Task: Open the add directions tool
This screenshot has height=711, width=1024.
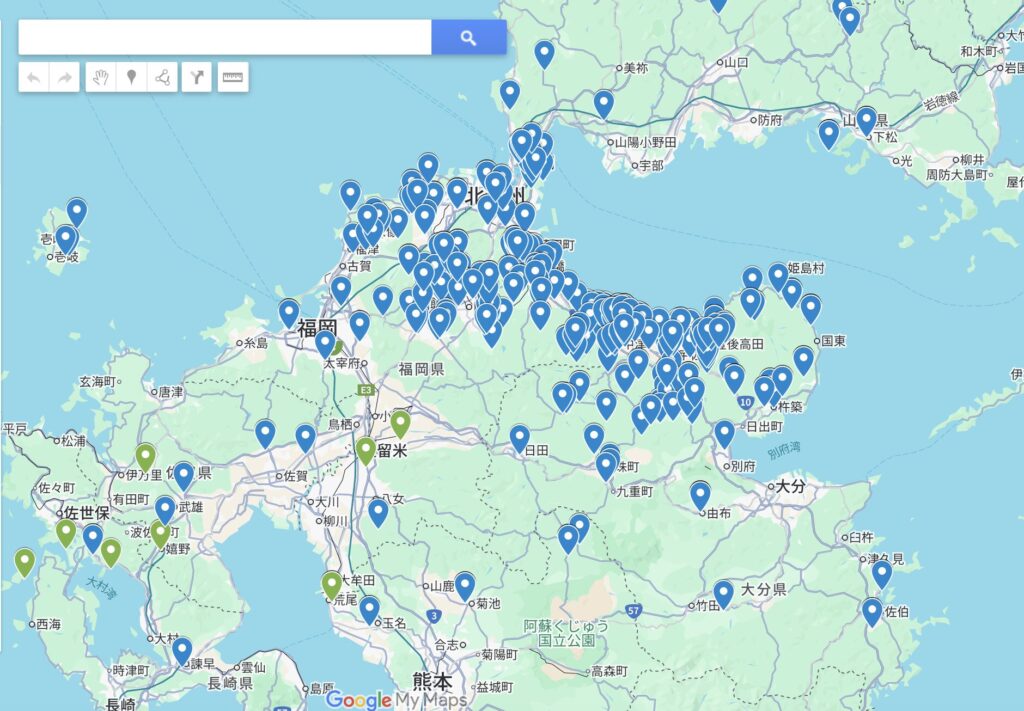Action: (195, 76)
